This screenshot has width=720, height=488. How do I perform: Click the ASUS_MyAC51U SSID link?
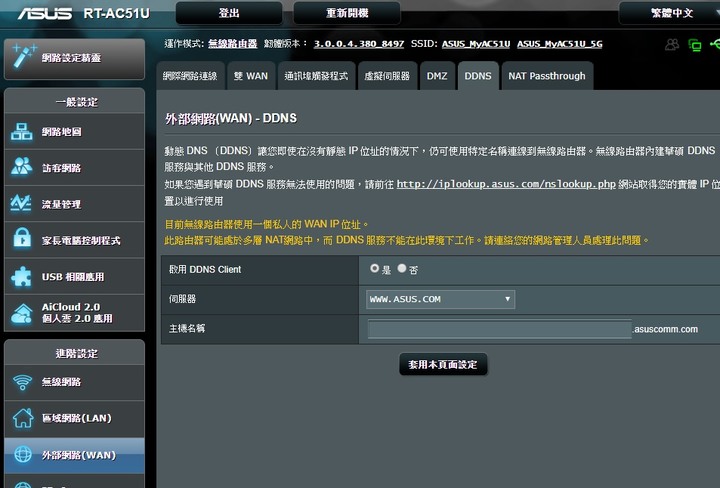[476, 44]
